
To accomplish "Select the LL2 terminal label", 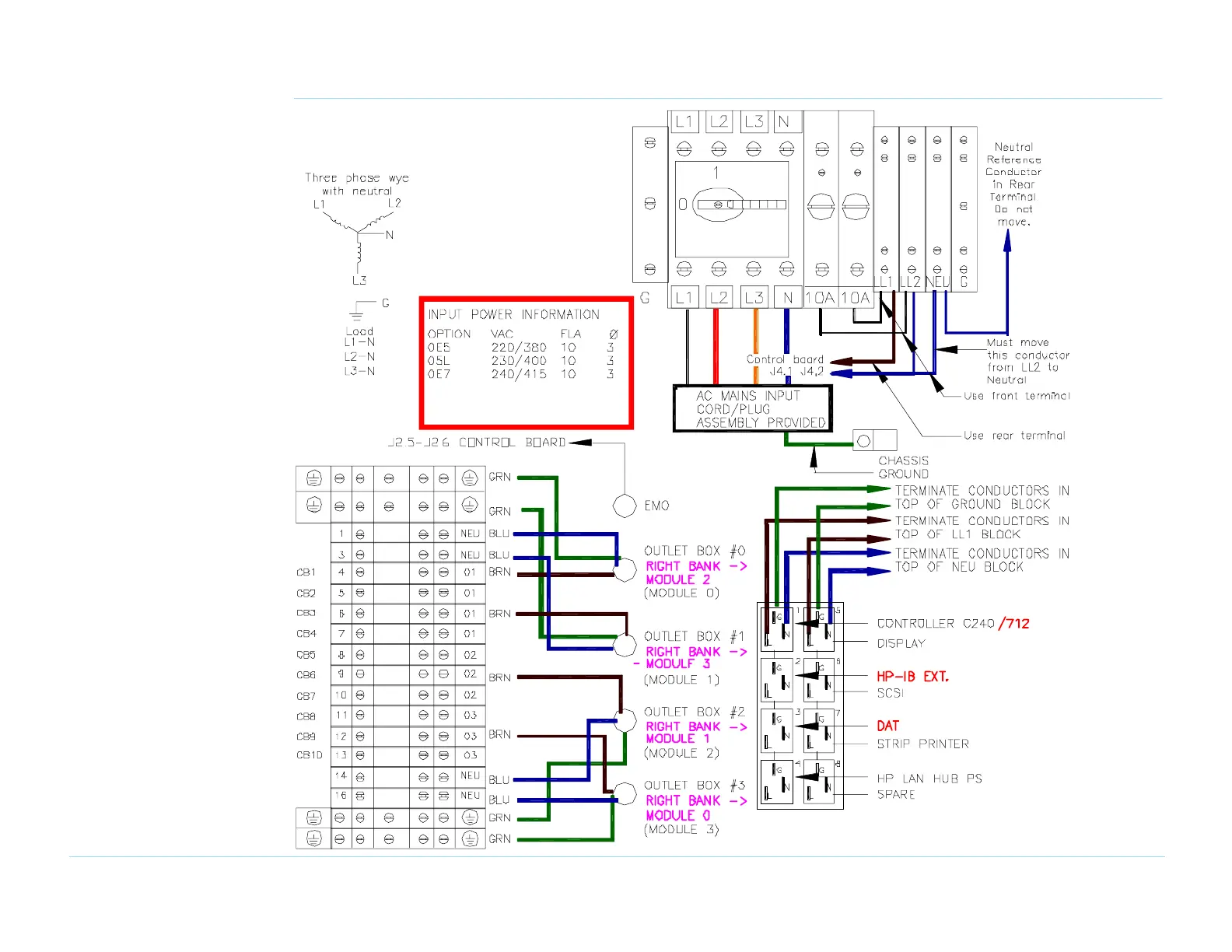I will coord(911,282).
